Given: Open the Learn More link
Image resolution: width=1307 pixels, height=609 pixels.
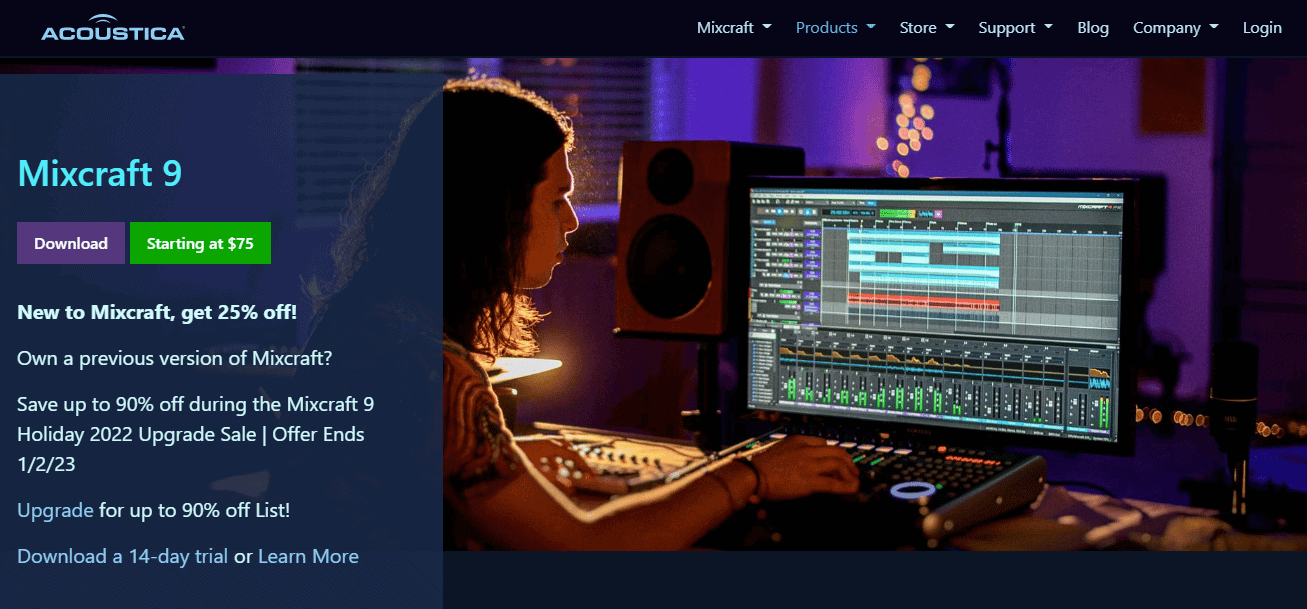Looking at the screenshot, I should [308, 556].
